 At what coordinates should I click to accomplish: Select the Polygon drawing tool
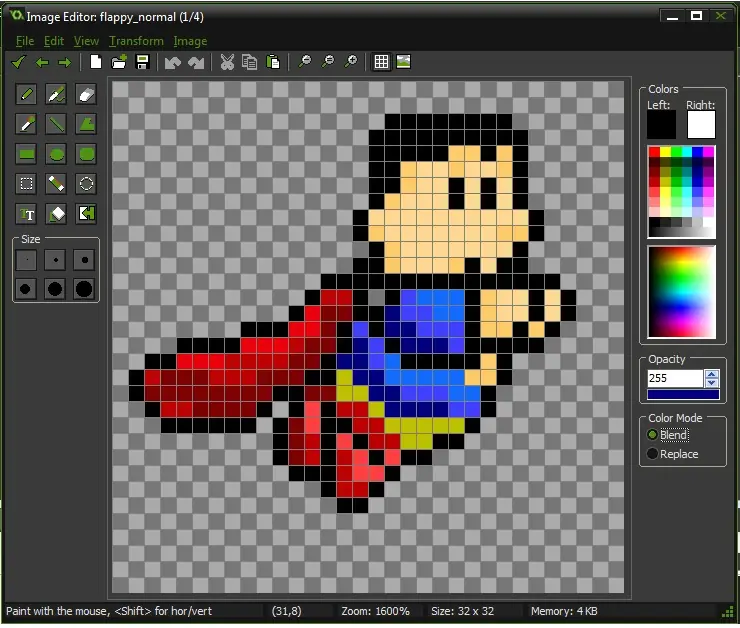tap(86, 124)
